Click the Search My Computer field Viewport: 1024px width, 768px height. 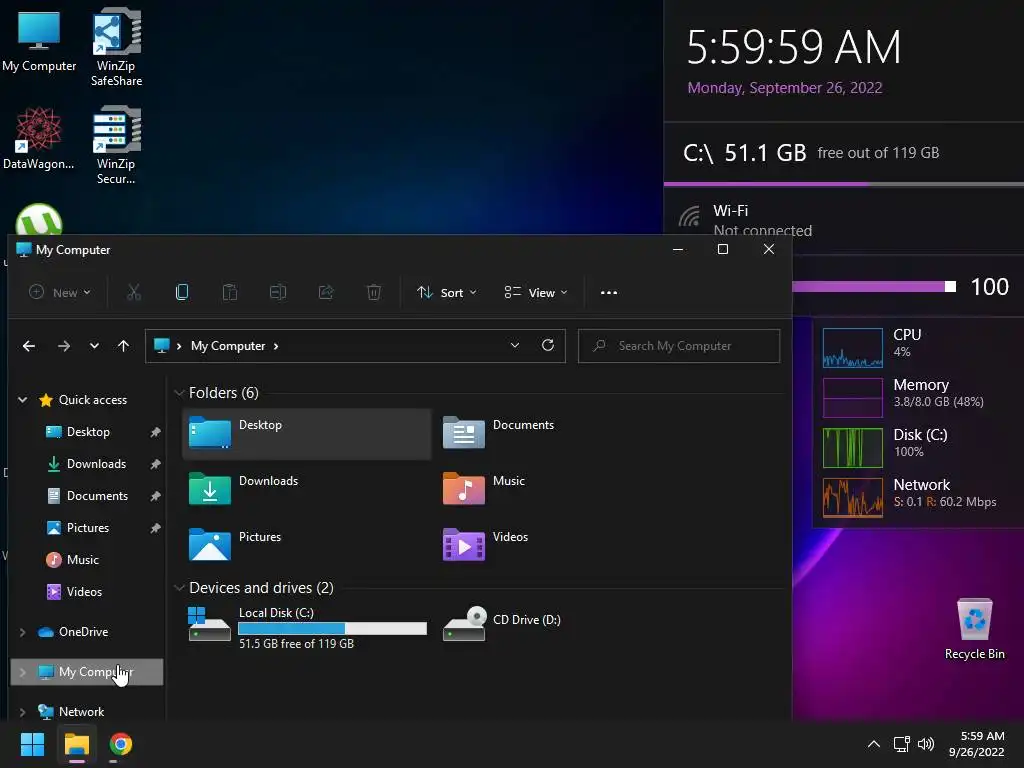click(x=679, y=345)
